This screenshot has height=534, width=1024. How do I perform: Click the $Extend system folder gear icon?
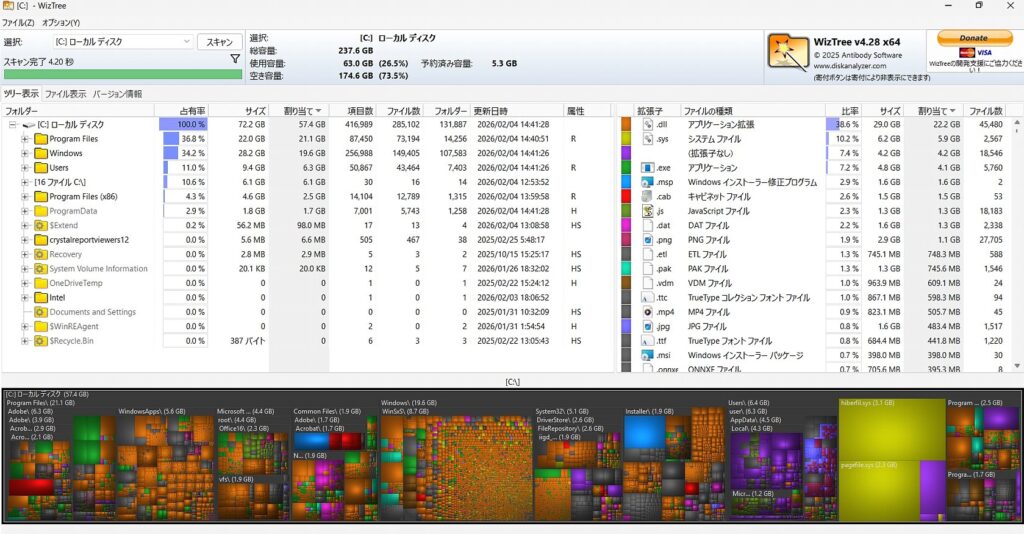tap(41, 226)
